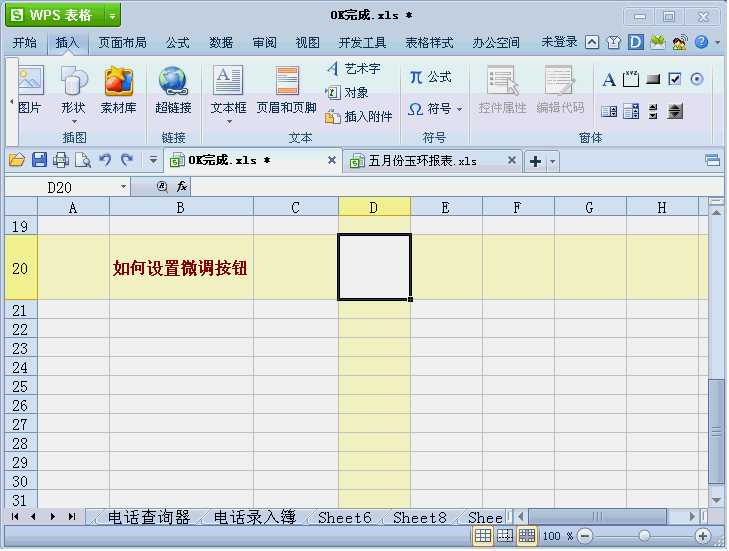Select the checkbox form control
This screenshot has height=551, width=729.
(x=675, y=79)
